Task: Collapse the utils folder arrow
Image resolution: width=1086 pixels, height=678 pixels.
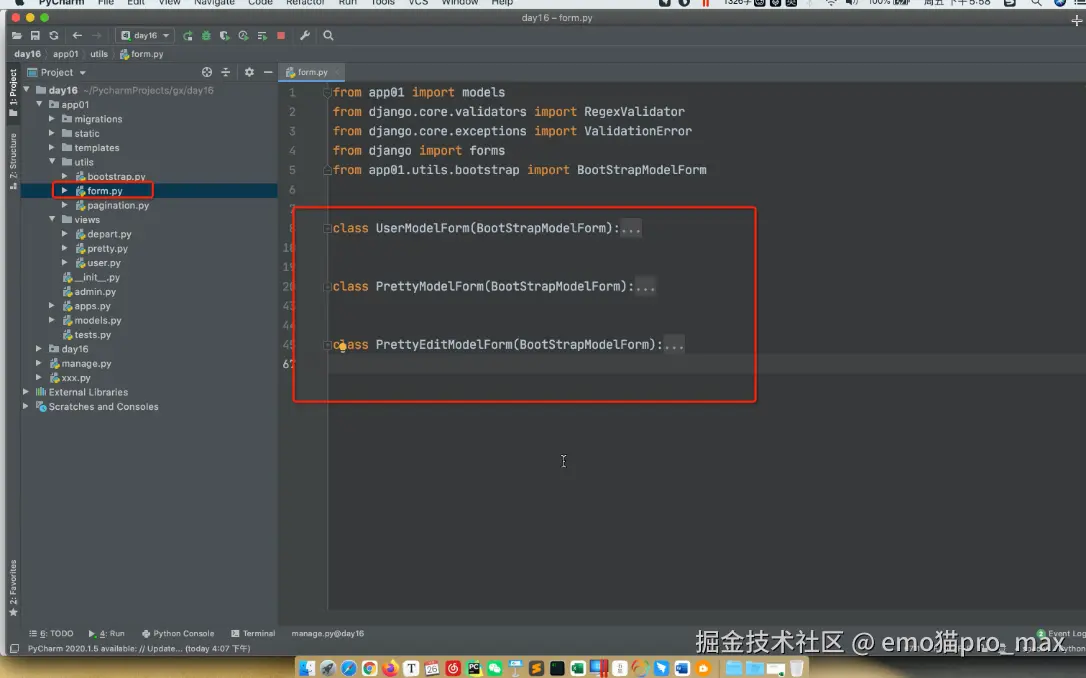Action: click(52, 161)
